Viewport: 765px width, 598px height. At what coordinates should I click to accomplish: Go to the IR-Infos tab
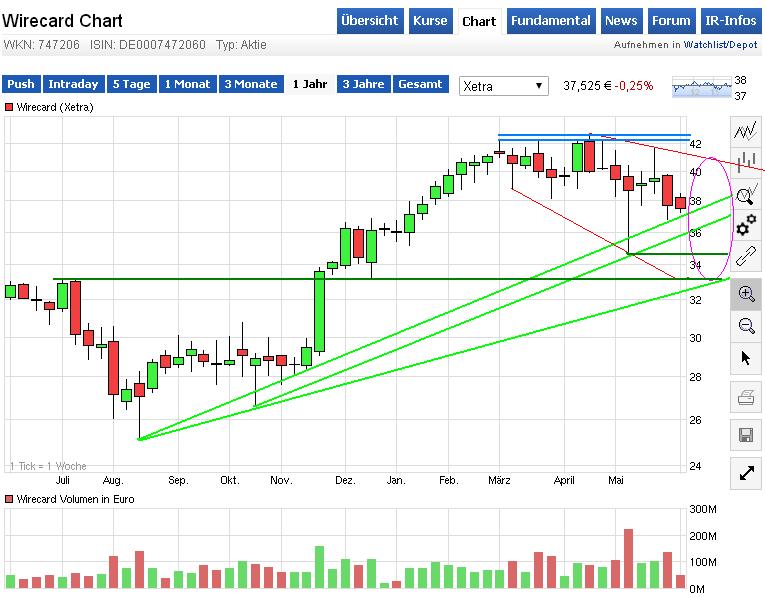(731, 21)
